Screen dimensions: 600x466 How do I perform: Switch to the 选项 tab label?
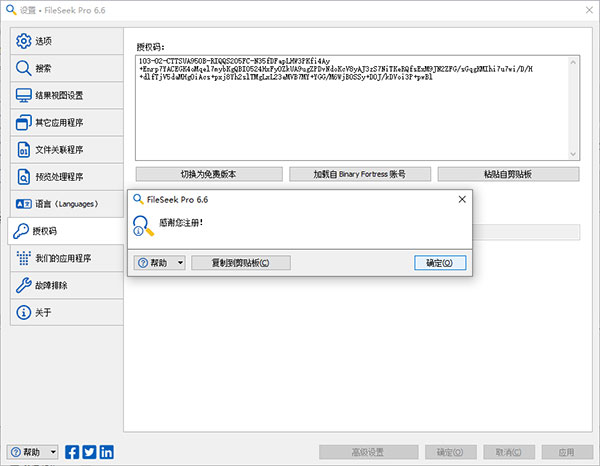tap(44, 41)
